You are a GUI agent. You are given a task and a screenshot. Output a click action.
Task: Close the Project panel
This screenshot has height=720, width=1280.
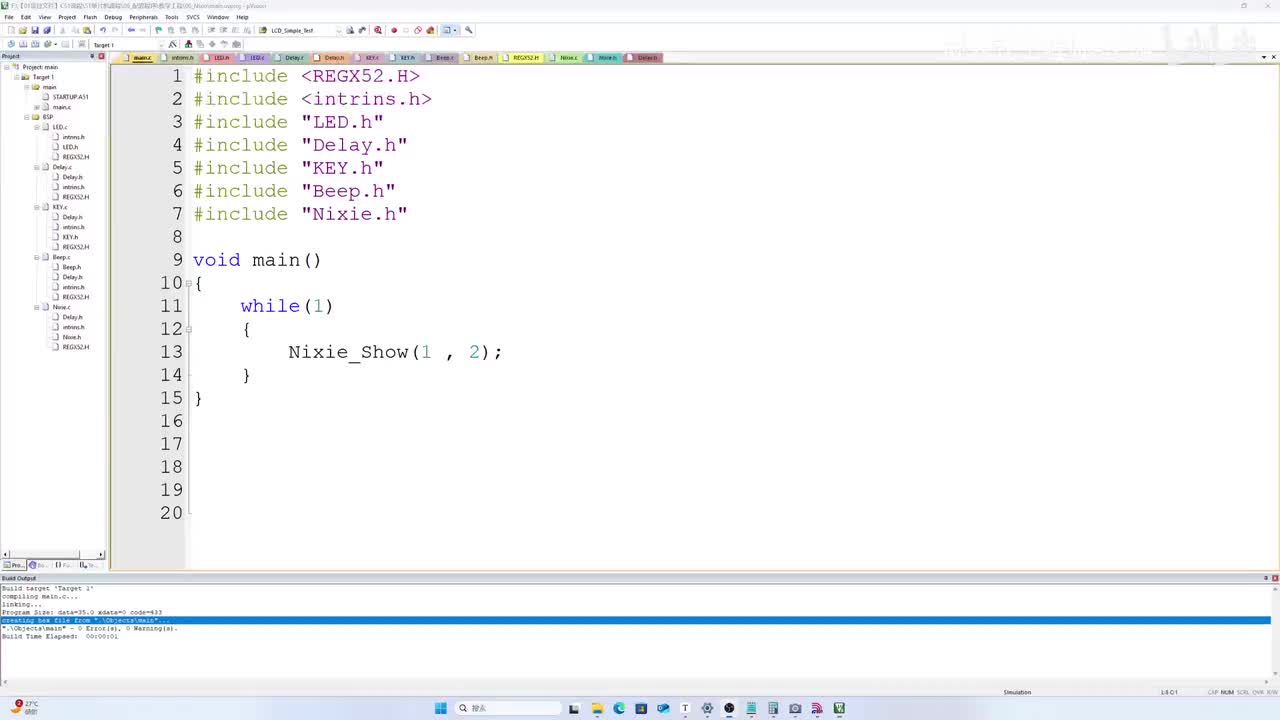(x=101, y=56)
